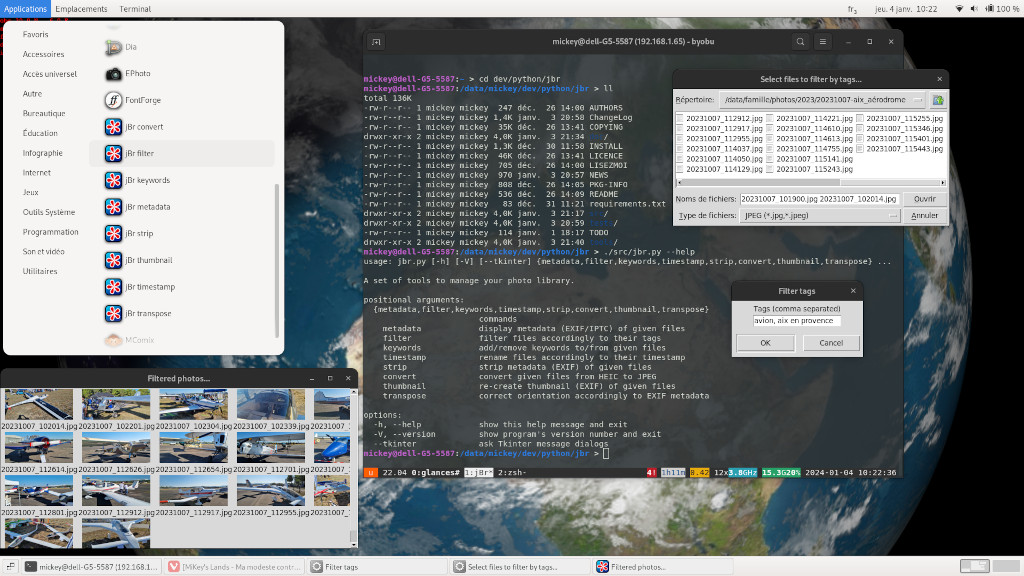
Task: Select file 20231007_115141.jpg in the list
Action: (x=814, y=159)
